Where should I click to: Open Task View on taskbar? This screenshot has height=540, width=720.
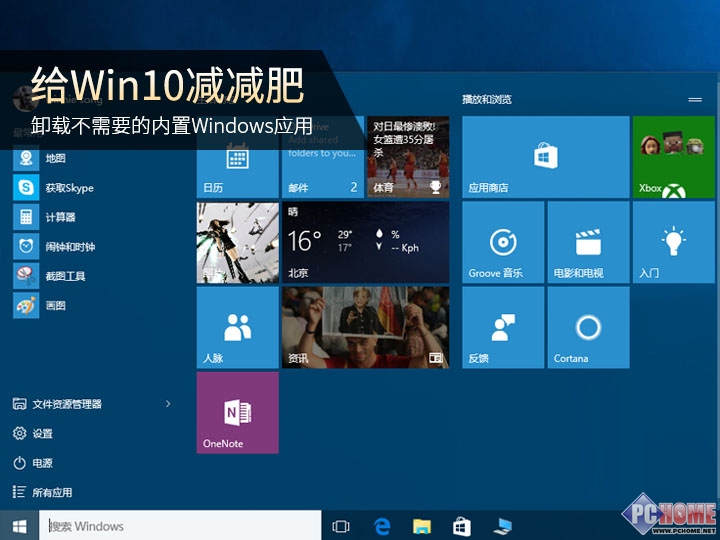click(x=341, y=526)
